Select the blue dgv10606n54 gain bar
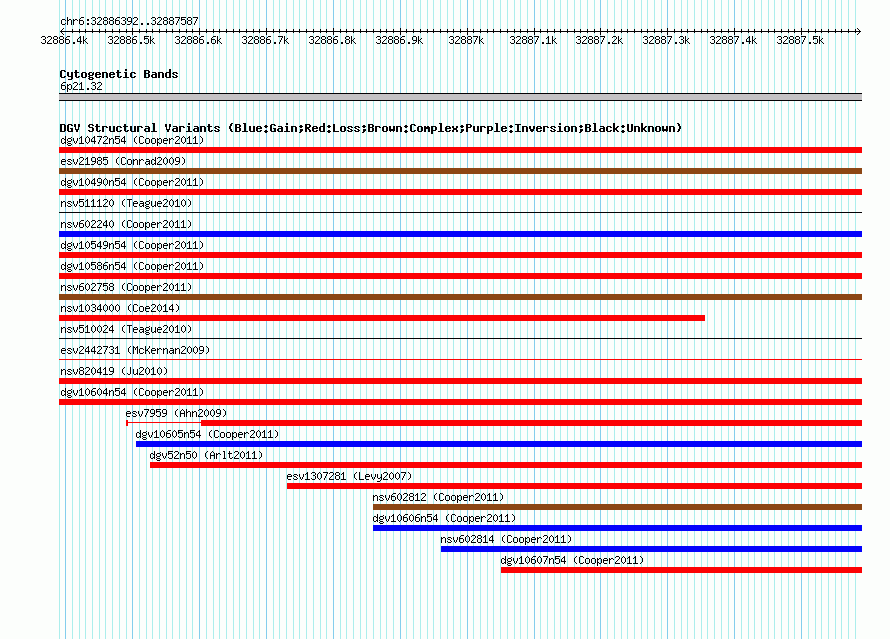890x639 pixels. click(618, 528)
